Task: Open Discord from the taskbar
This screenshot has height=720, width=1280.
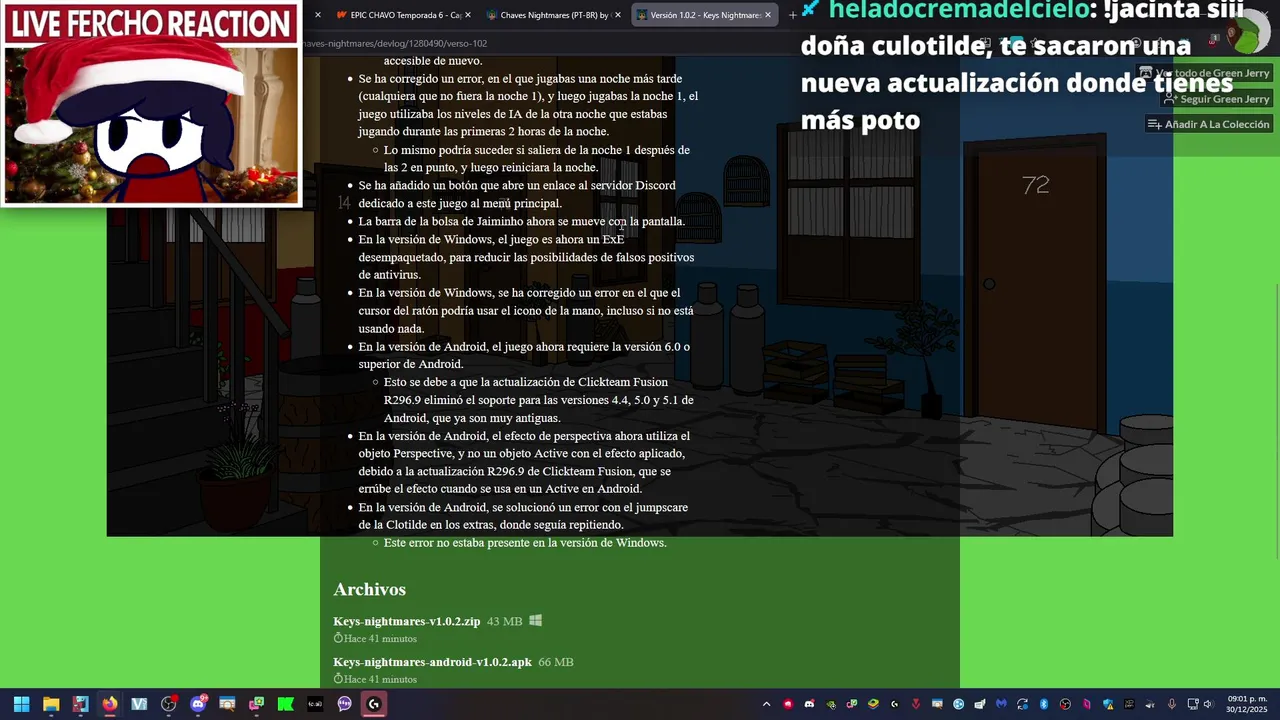Action: [x=198, y=704]
